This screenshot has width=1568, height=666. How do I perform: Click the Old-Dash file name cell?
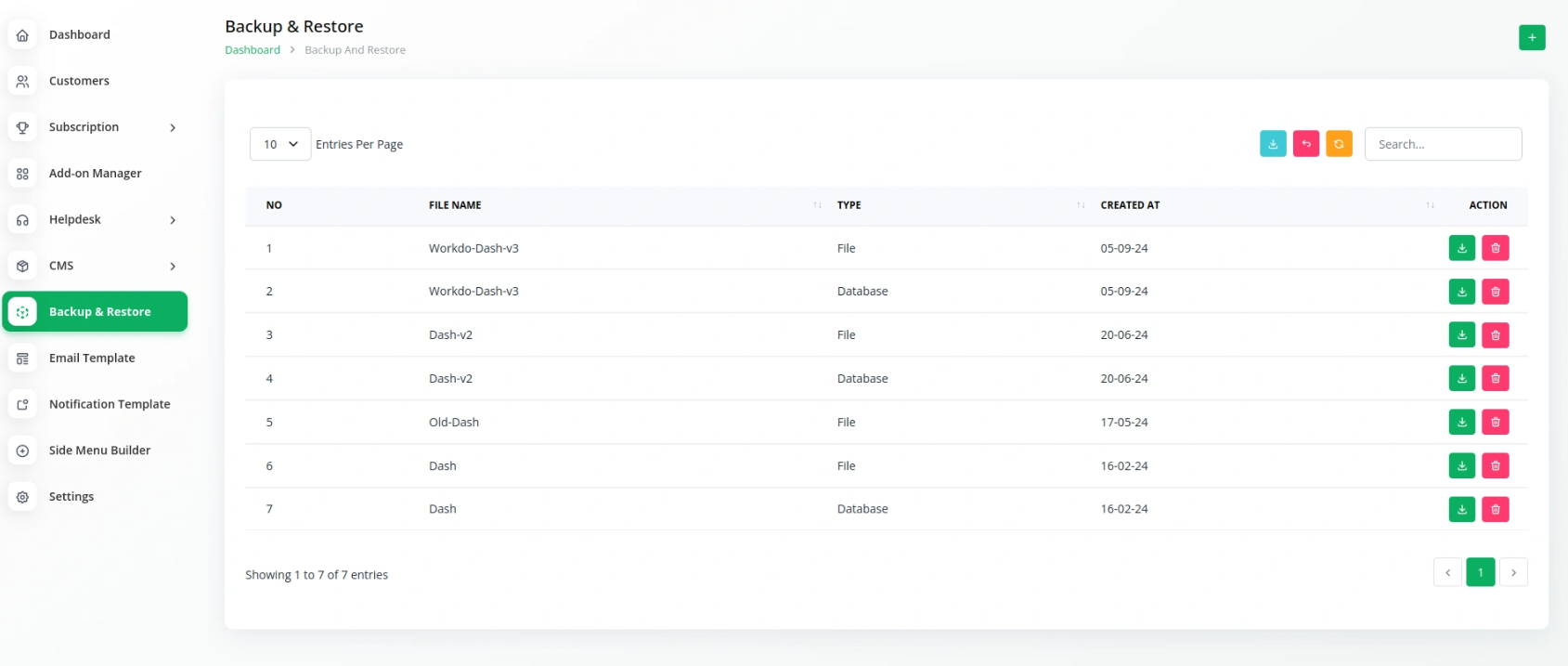454,423
